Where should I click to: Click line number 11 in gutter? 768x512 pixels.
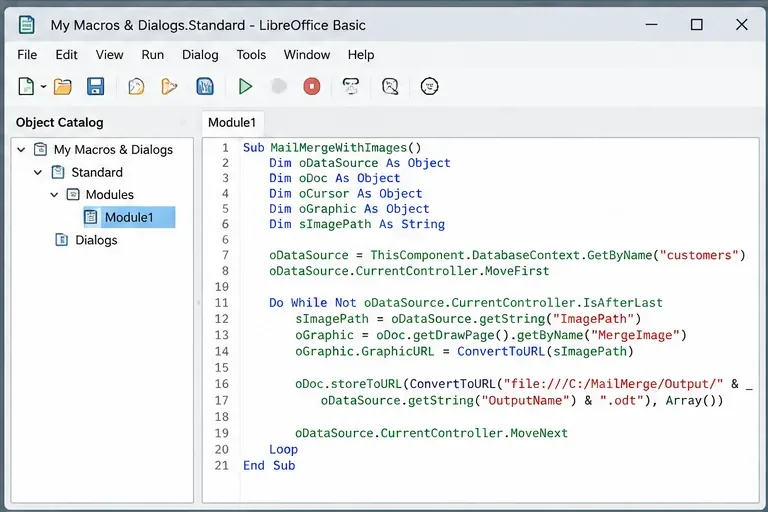pyautogui.click(x=221, y=303)
